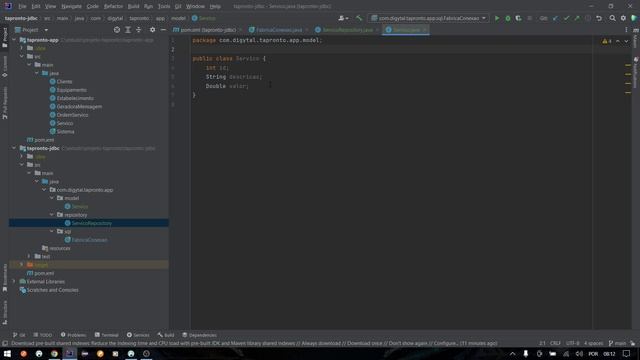The width and height of the screenshot is (640, 360).
Task: Collapse all icon in Project panel header
Action: 138,30
